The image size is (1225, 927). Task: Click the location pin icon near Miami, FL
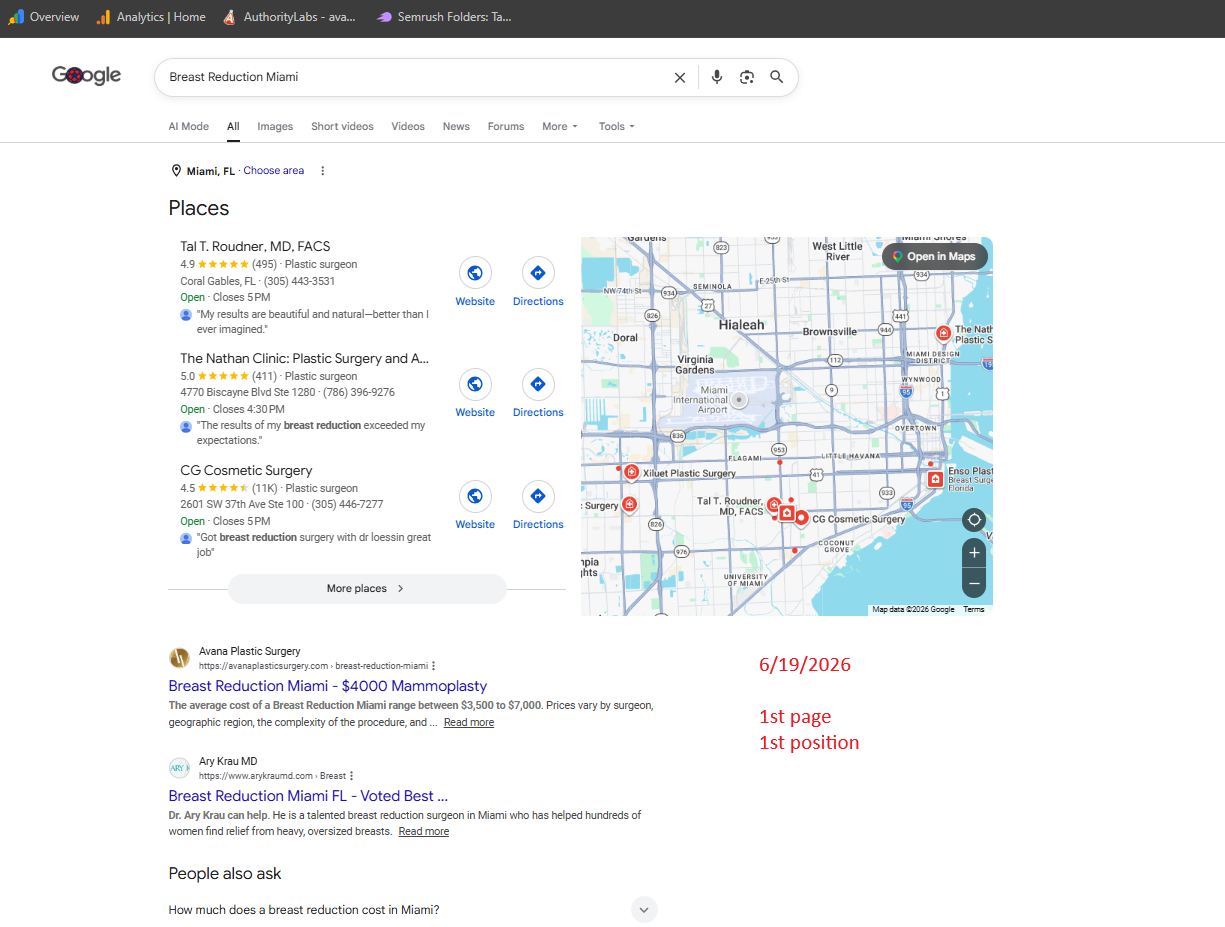pyautogui.click(x=176, y=171)
